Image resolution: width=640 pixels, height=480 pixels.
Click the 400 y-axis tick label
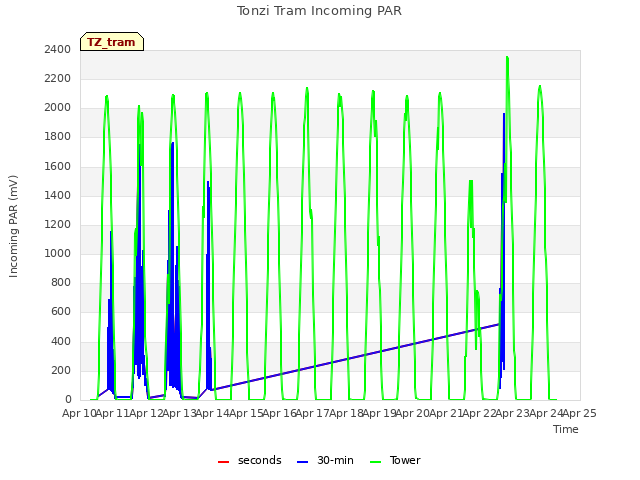(x=61, y=341)
